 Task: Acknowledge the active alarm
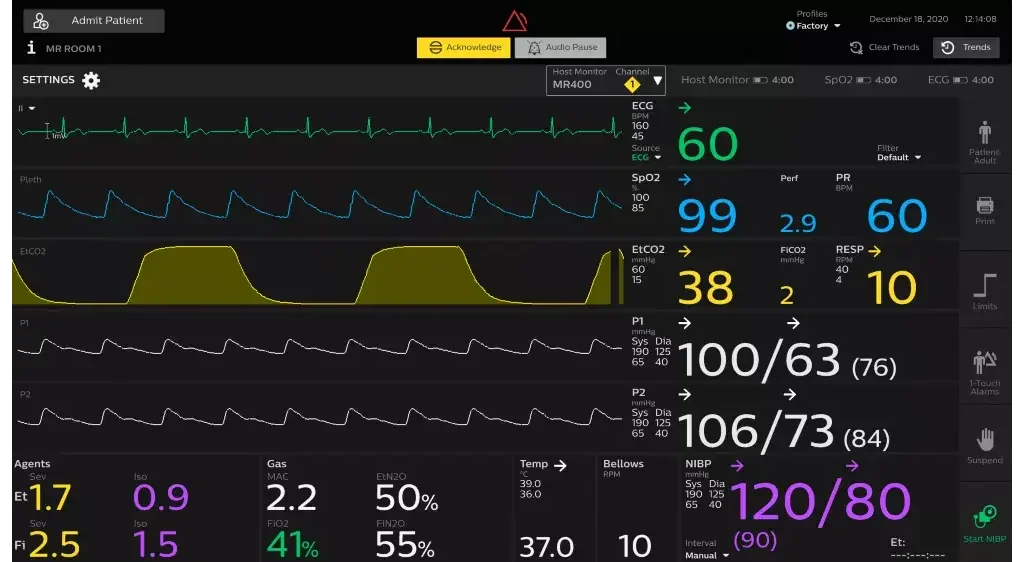pyautogui.click(x=463, y=47)
